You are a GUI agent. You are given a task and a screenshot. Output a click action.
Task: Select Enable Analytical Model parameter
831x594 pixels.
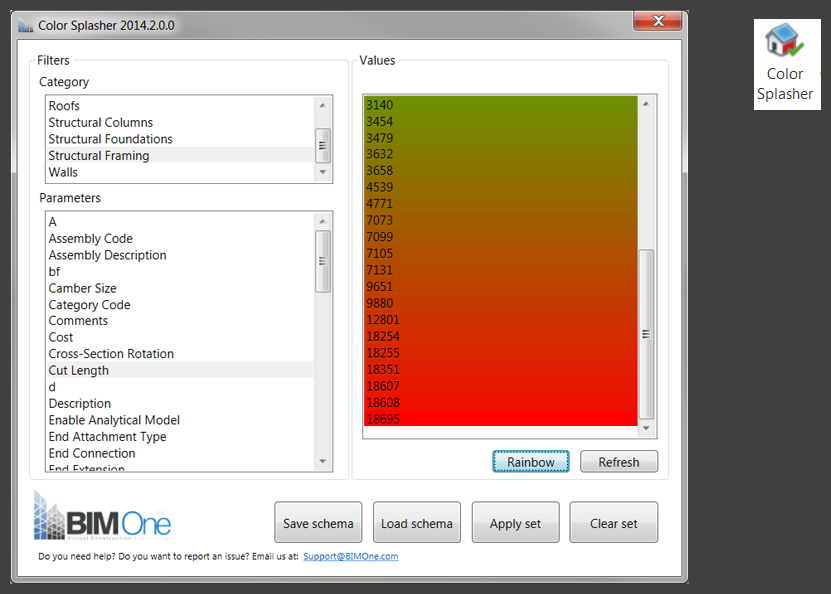click(x=180, y=420)
